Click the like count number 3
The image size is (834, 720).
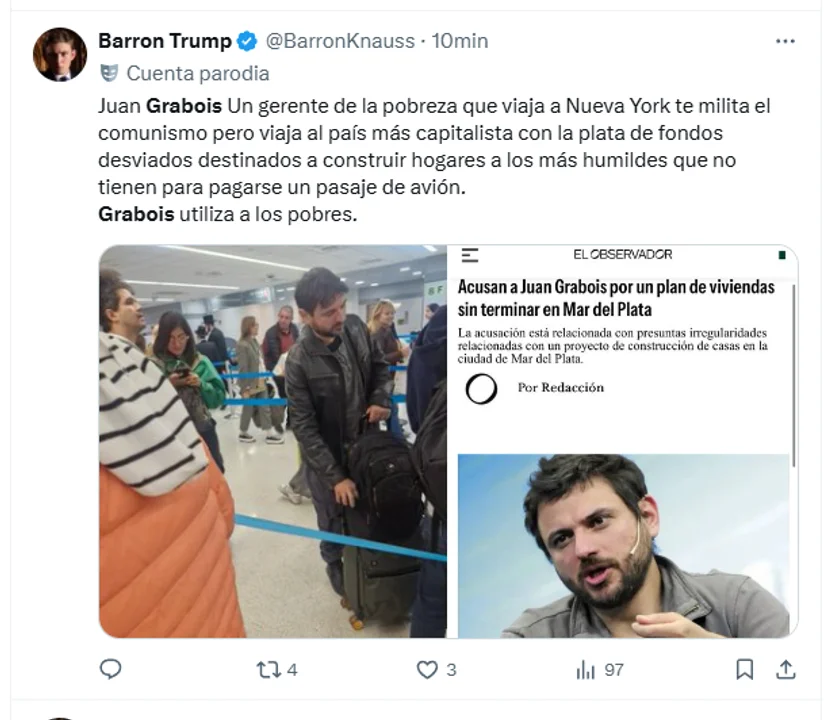(x=451, y=670)
